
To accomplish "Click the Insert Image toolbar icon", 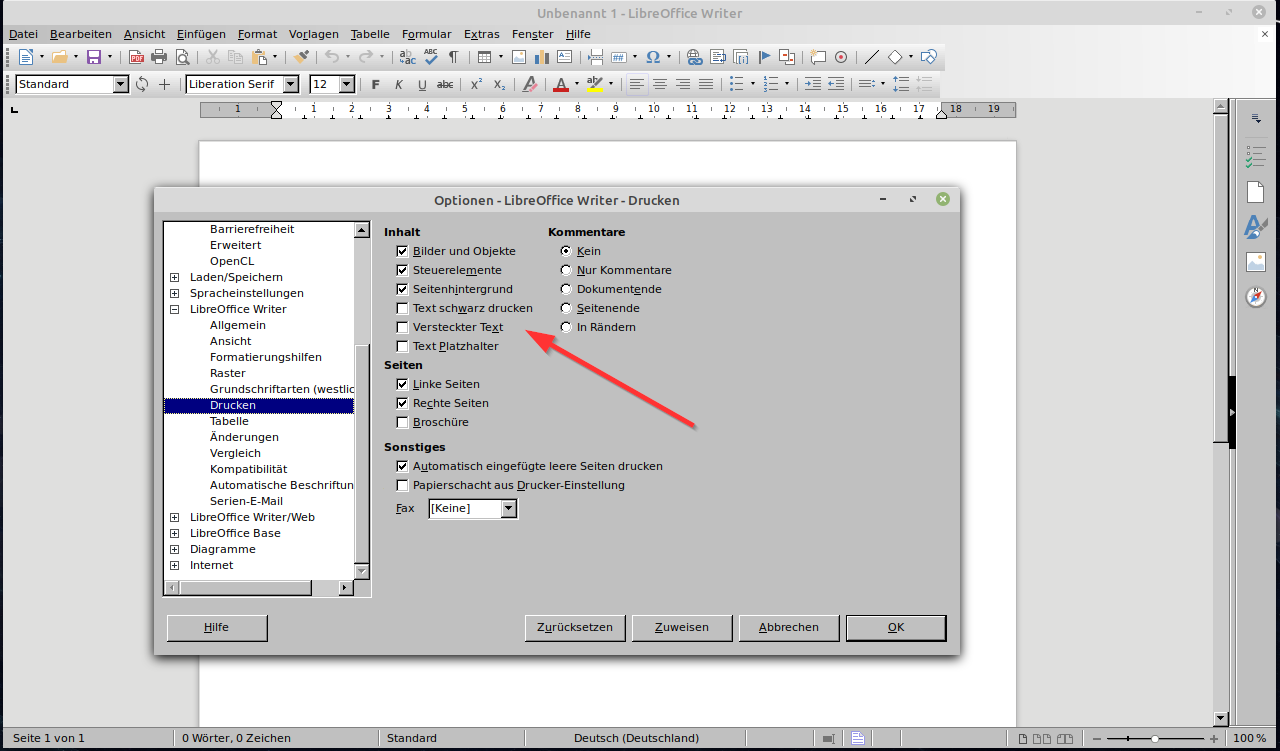I will pos(519,57).
